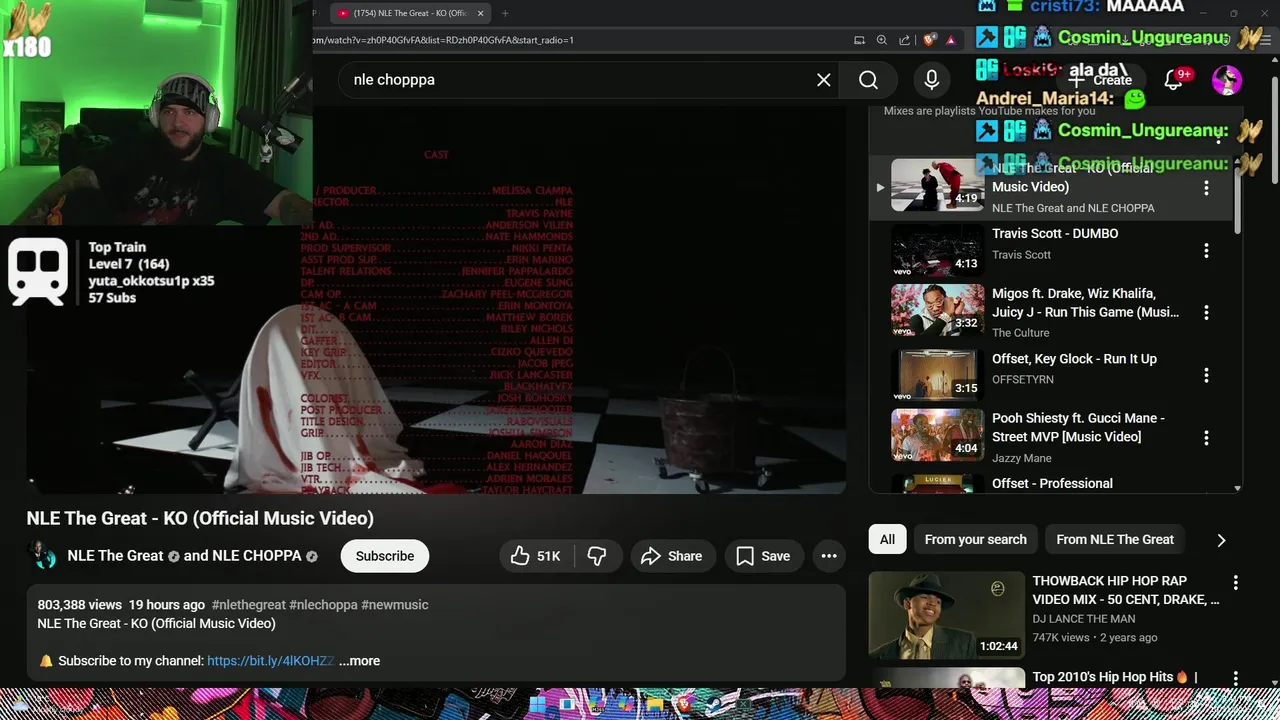The height and width of the screenshot is (720, 1280).
Task: Open Brave Shields lion icon
Action: (x=929, y=40)
